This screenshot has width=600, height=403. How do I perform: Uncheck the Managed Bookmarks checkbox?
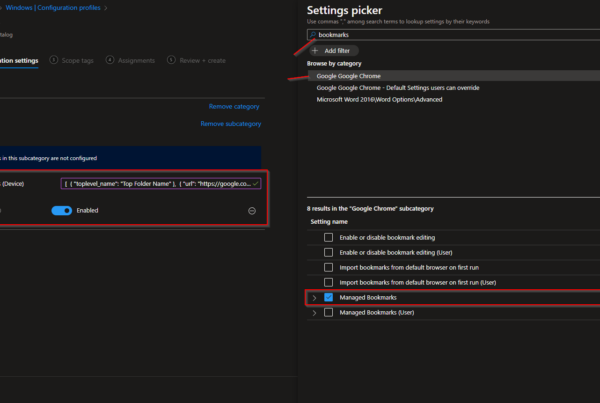tap(328, 298)
